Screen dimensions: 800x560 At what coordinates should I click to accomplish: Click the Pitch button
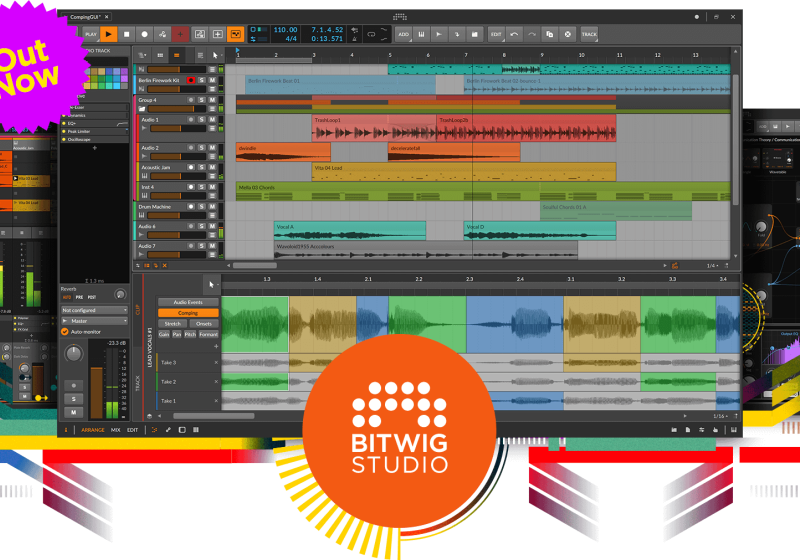tap(190, 334)
